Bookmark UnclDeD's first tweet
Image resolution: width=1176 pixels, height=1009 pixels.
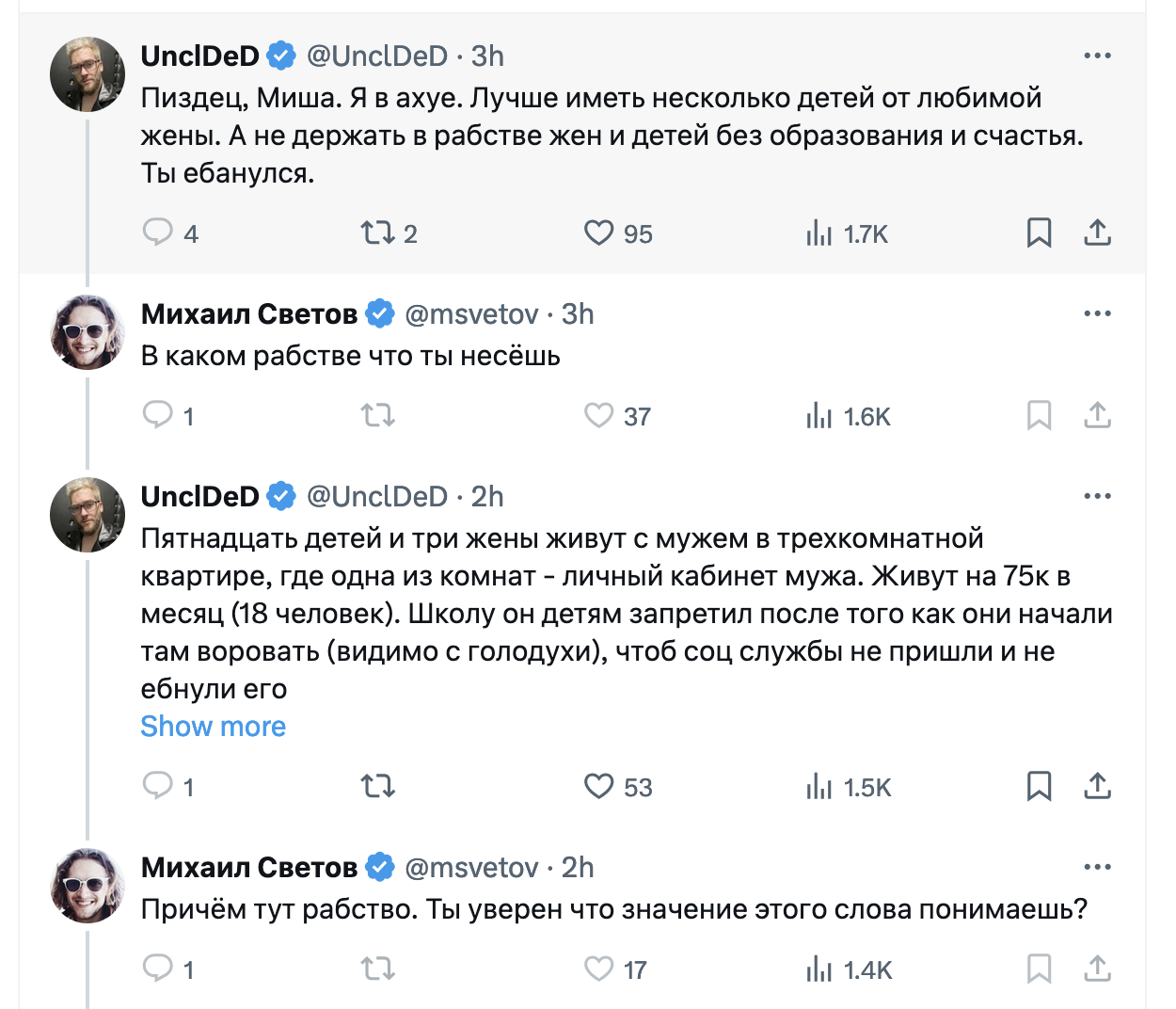click(x=1039, y=232)
